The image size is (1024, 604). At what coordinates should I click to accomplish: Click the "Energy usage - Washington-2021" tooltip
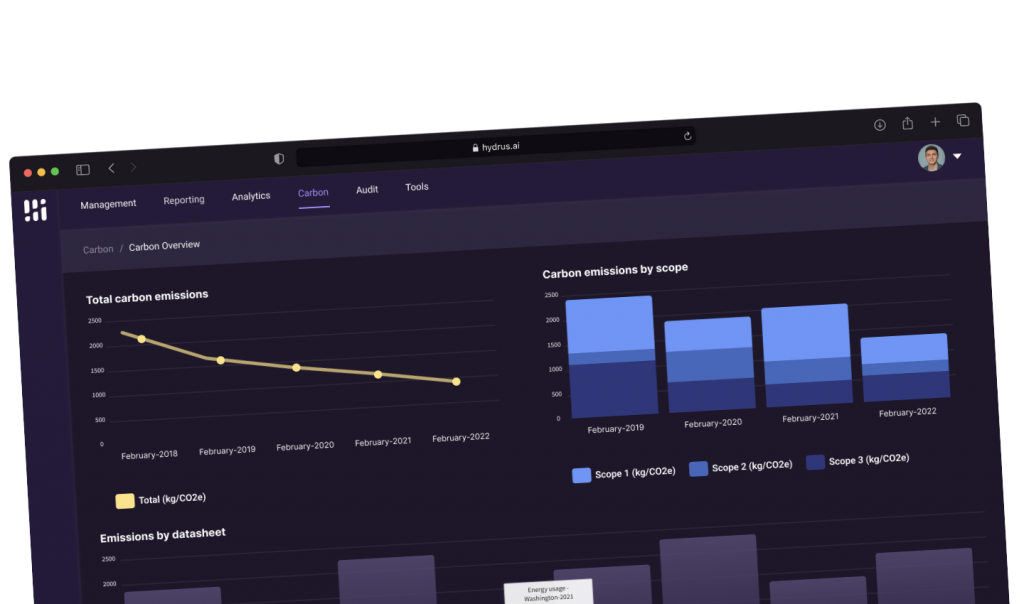pyautogui.click(x=549, y=592)
